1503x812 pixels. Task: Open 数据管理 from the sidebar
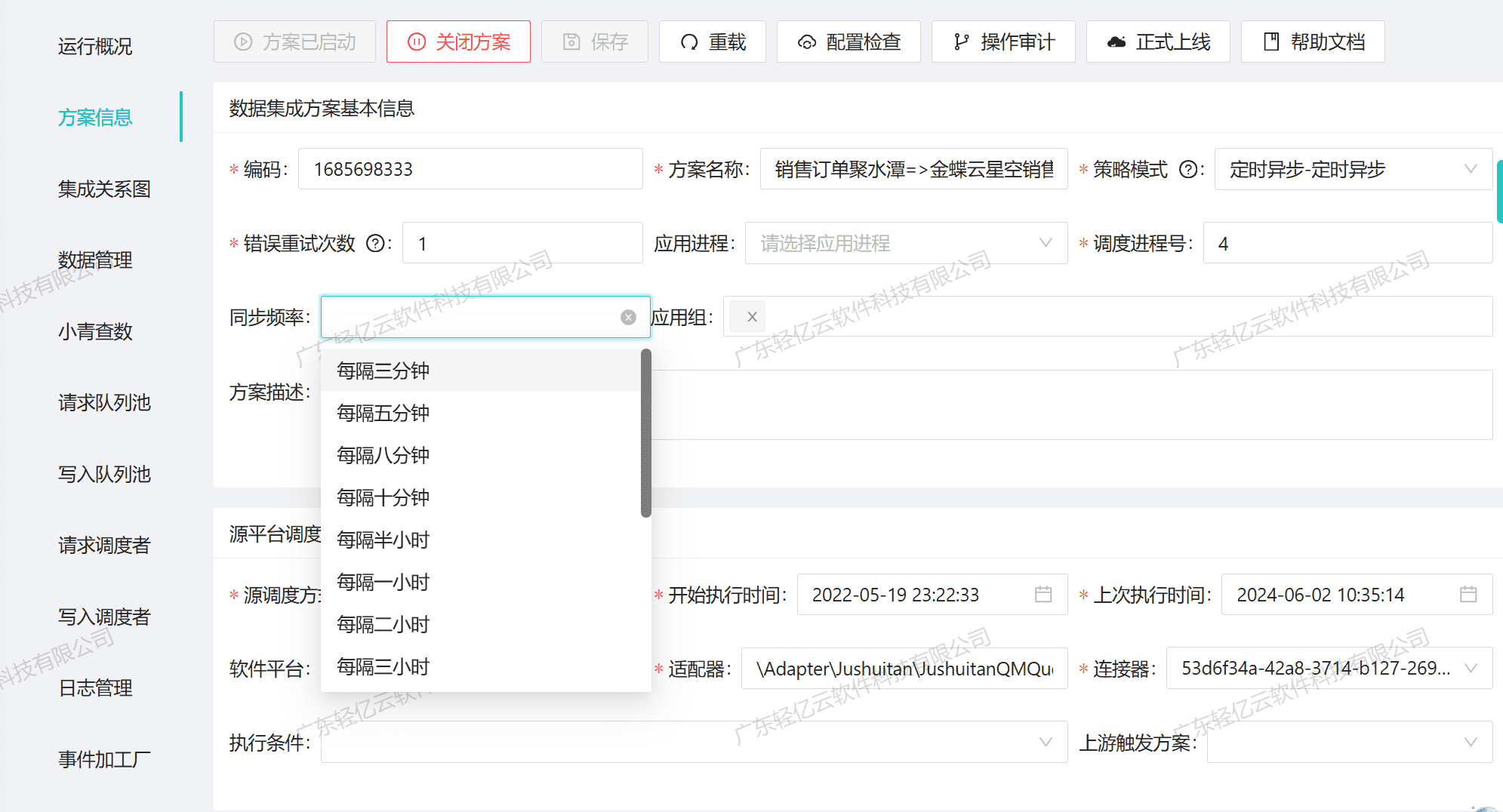(95, 260)
